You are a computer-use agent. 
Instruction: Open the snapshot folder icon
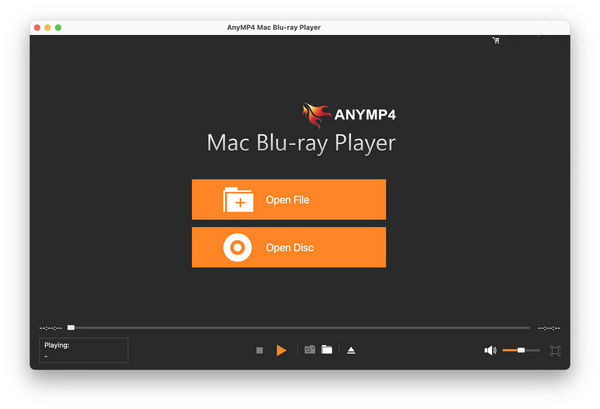(327, 349)
